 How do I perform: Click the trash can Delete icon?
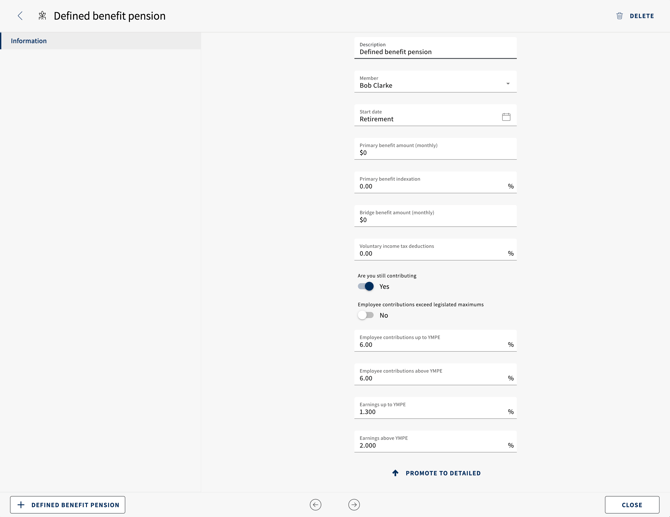619,16
